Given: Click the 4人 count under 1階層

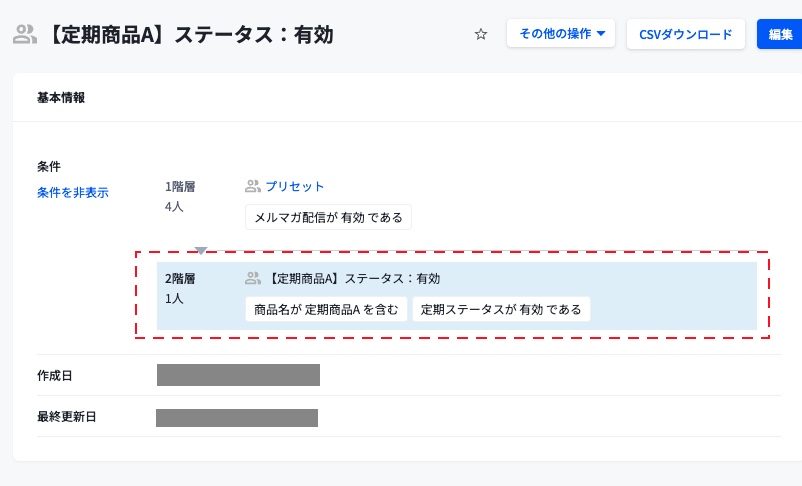Looking at the screenshot, I should [174, 207].
